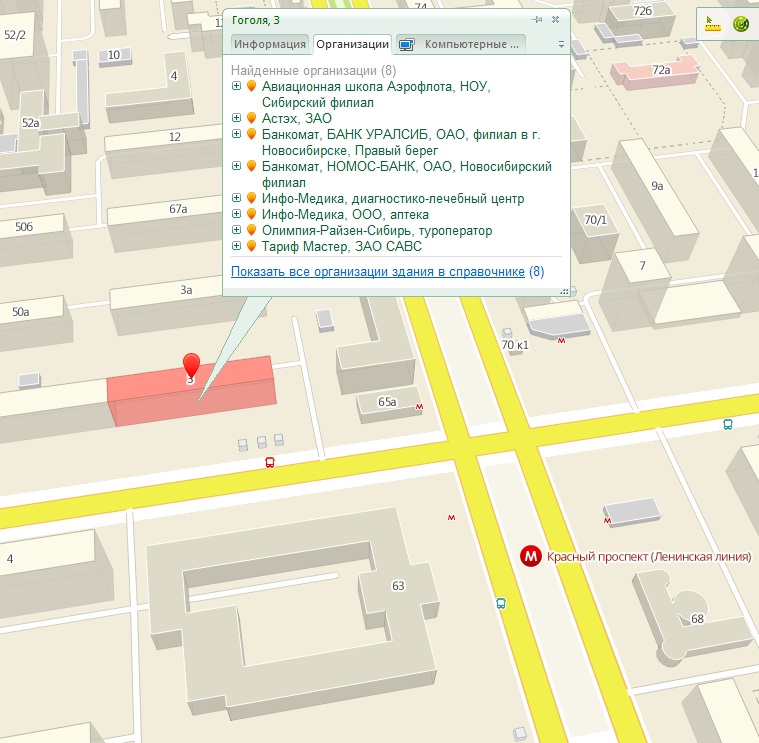Screen dimensions: 759x743
Task: Click the Красный проспект metro station icon
Action: click(531, 557)
